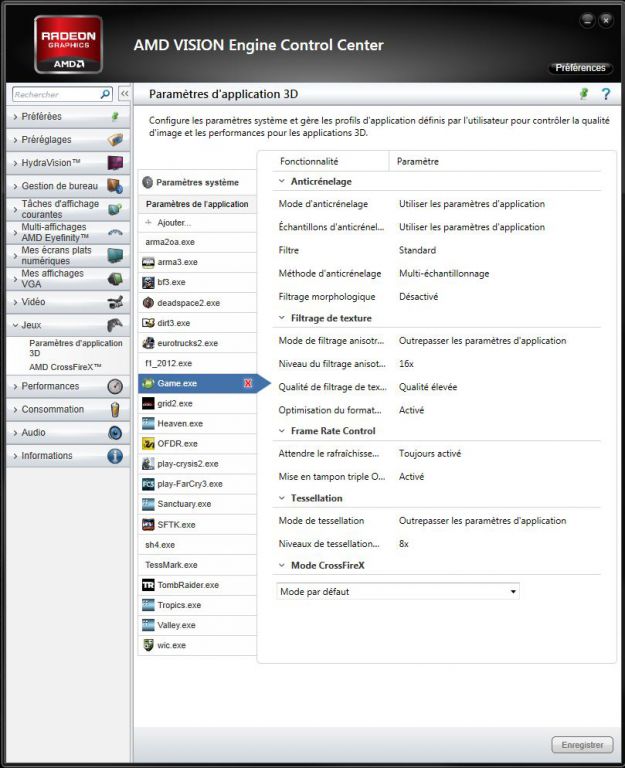Image resolution: width=625 pixels, height=768 pixels.
Task: Open Paramètres d'application 3D page
Action: click(x=75, y=348)
